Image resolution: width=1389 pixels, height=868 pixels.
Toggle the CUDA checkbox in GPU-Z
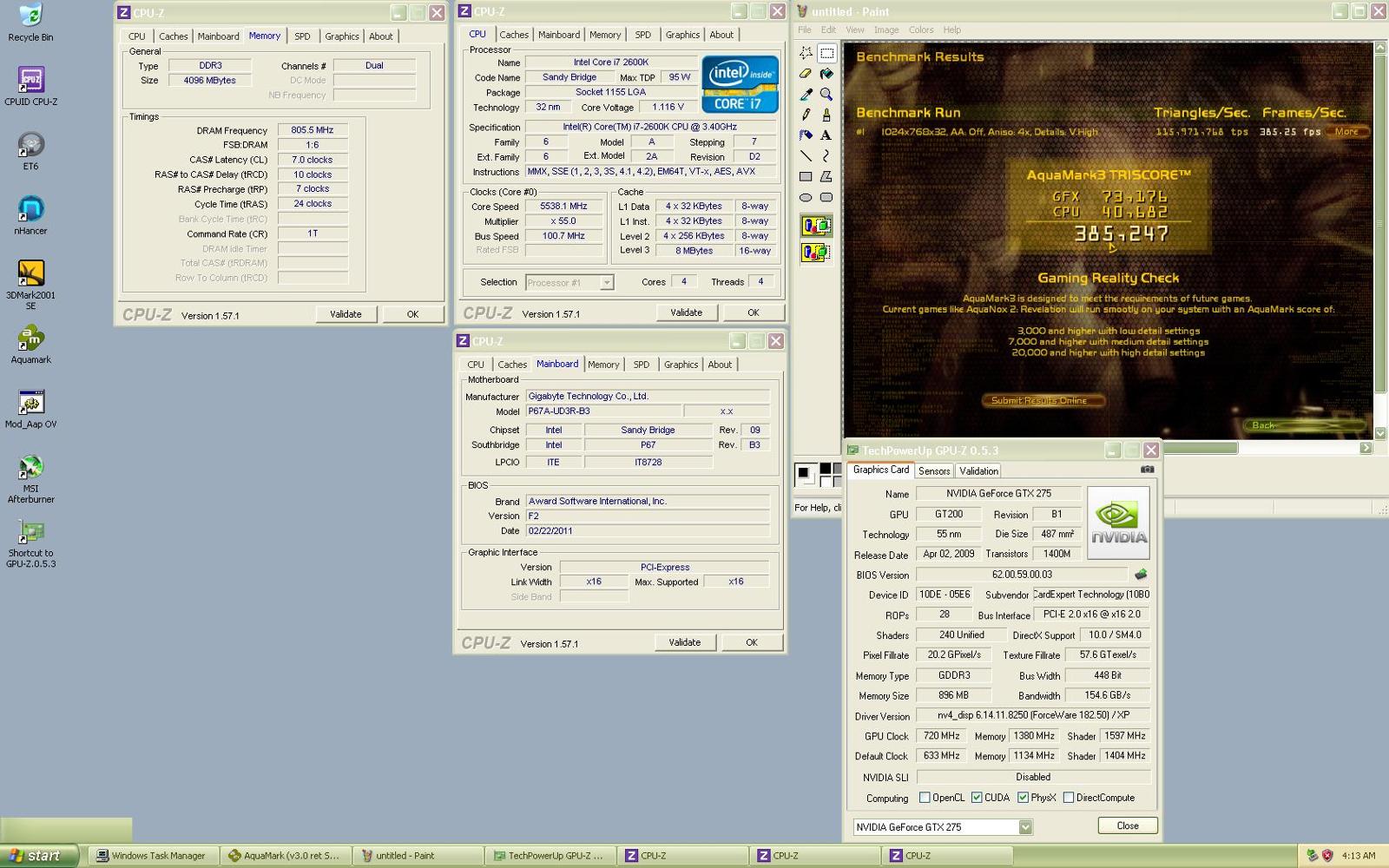pos(977,798)
